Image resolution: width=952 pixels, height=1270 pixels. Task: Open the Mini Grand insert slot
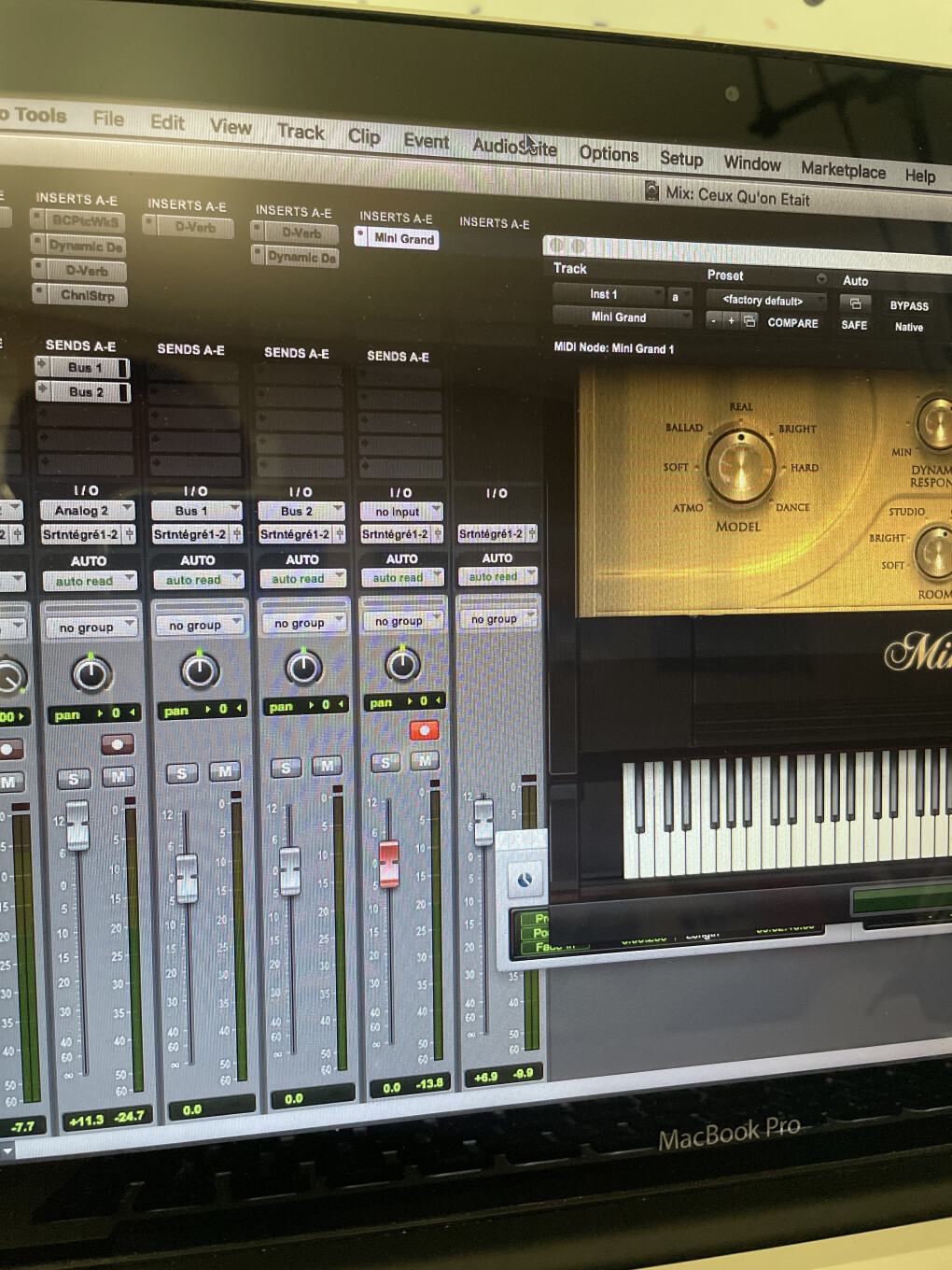click(404, 239)
